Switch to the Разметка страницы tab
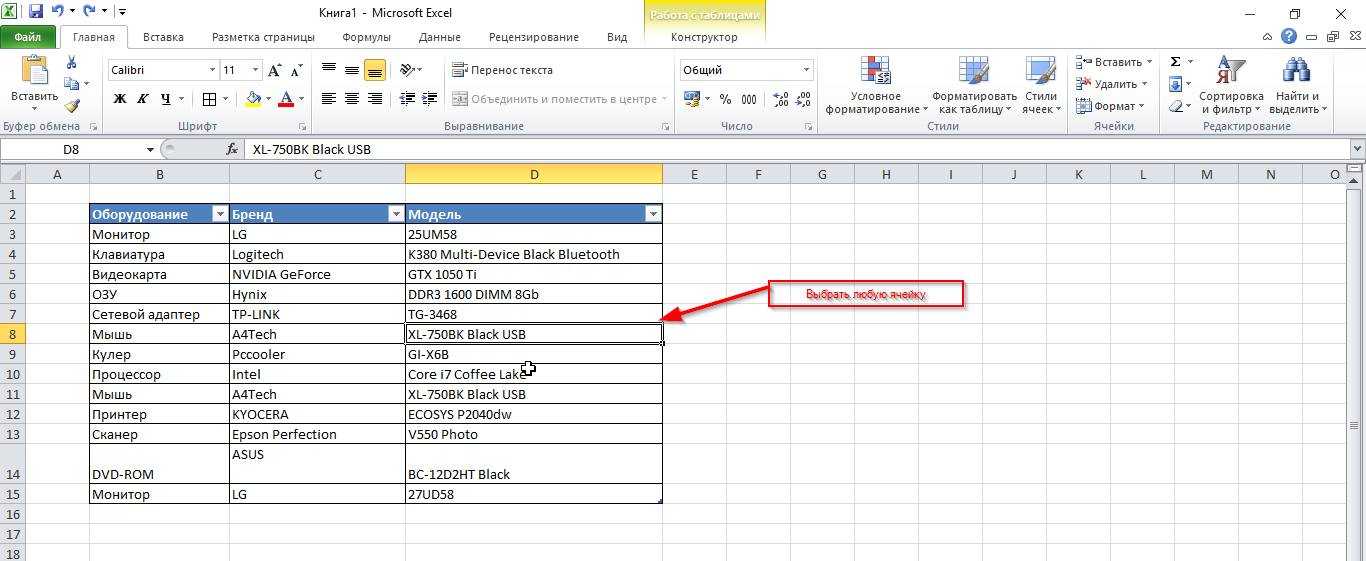Image resolution: width=1366 pixels, height=561 pixels. coord(263,37)
